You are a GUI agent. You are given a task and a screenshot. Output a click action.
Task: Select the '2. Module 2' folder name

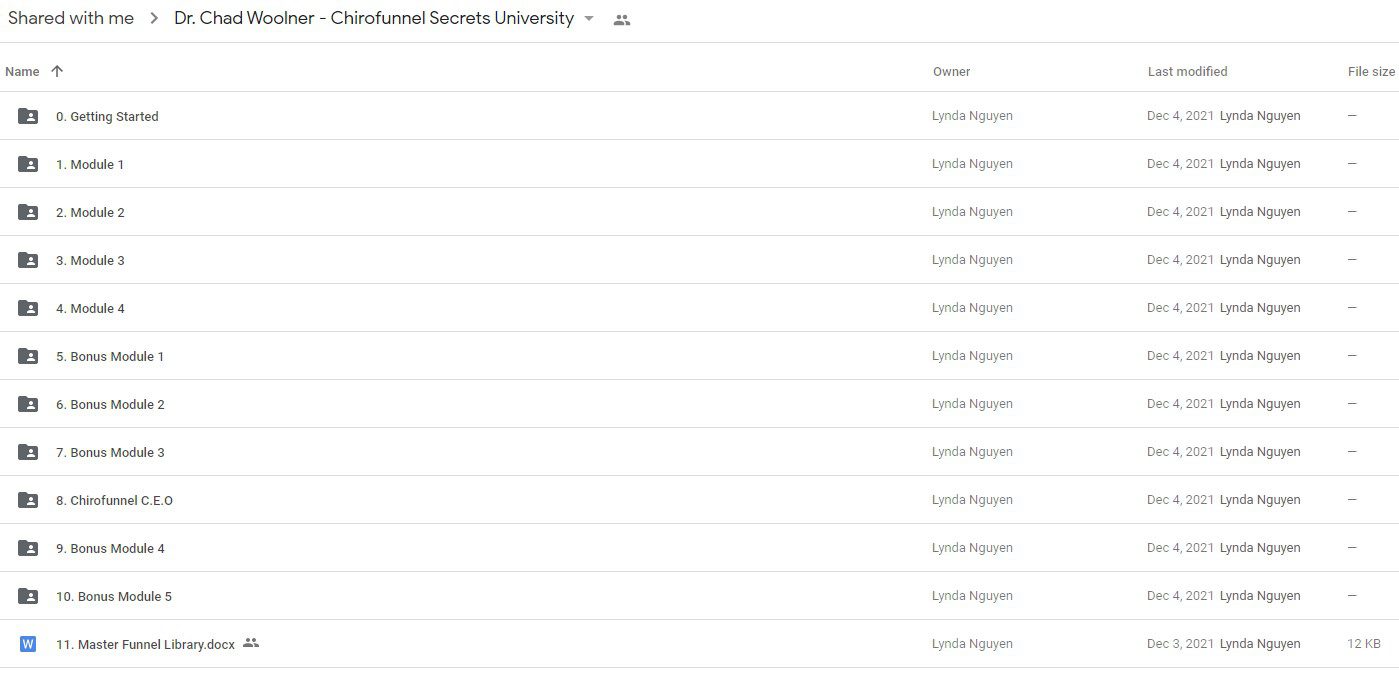click(x=90, y=212)
